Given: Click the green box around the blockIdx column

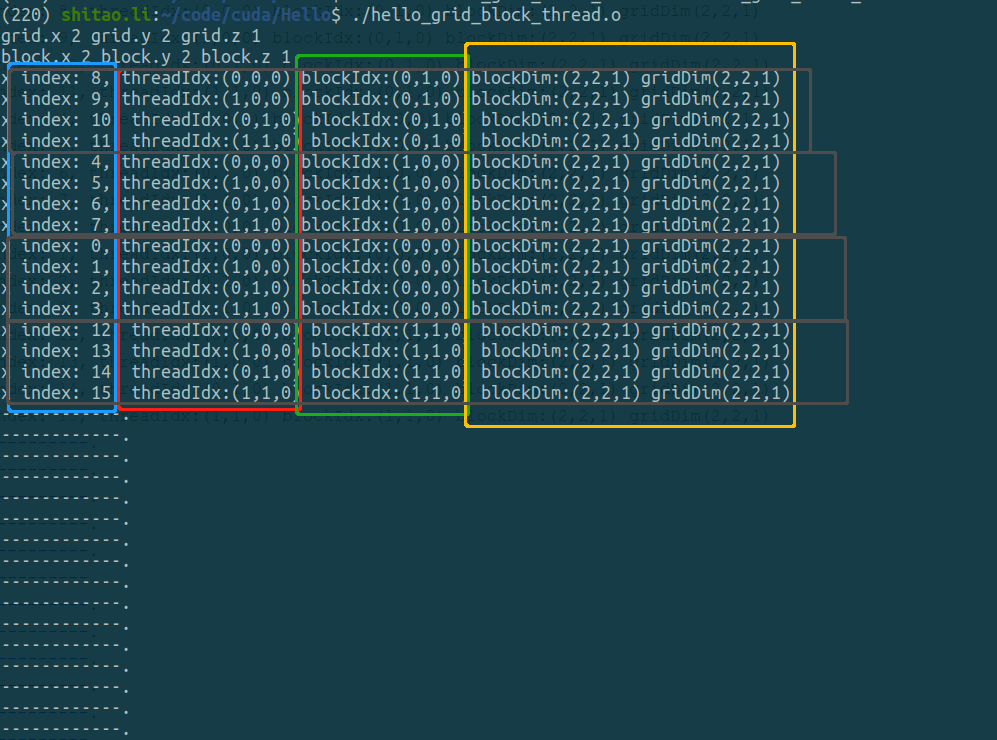Looking at the screenshot, I should coord(298,230).
